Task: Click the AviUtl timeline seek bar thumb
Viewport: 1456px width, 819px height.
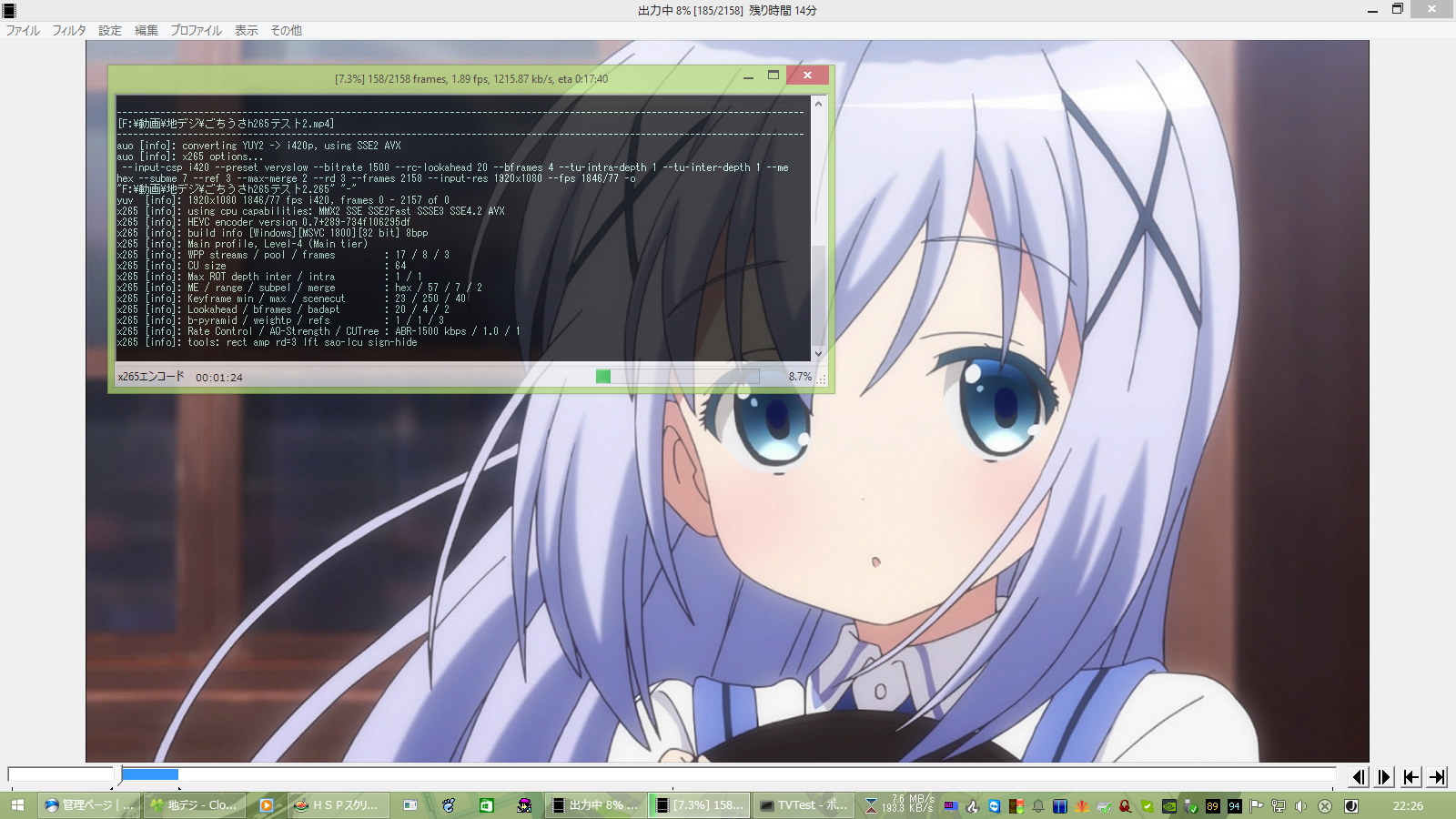Action: [x=117, y=774]
